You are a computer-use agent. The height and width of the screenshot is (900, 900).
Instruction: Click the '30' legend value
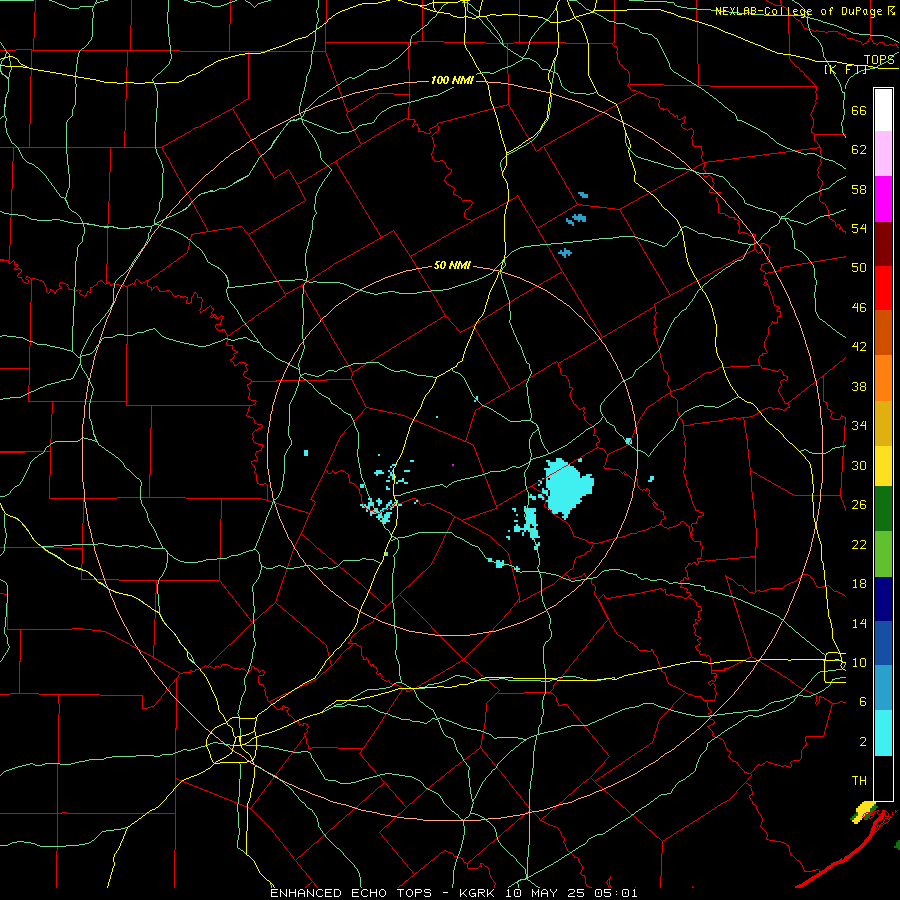click(859, 465)
